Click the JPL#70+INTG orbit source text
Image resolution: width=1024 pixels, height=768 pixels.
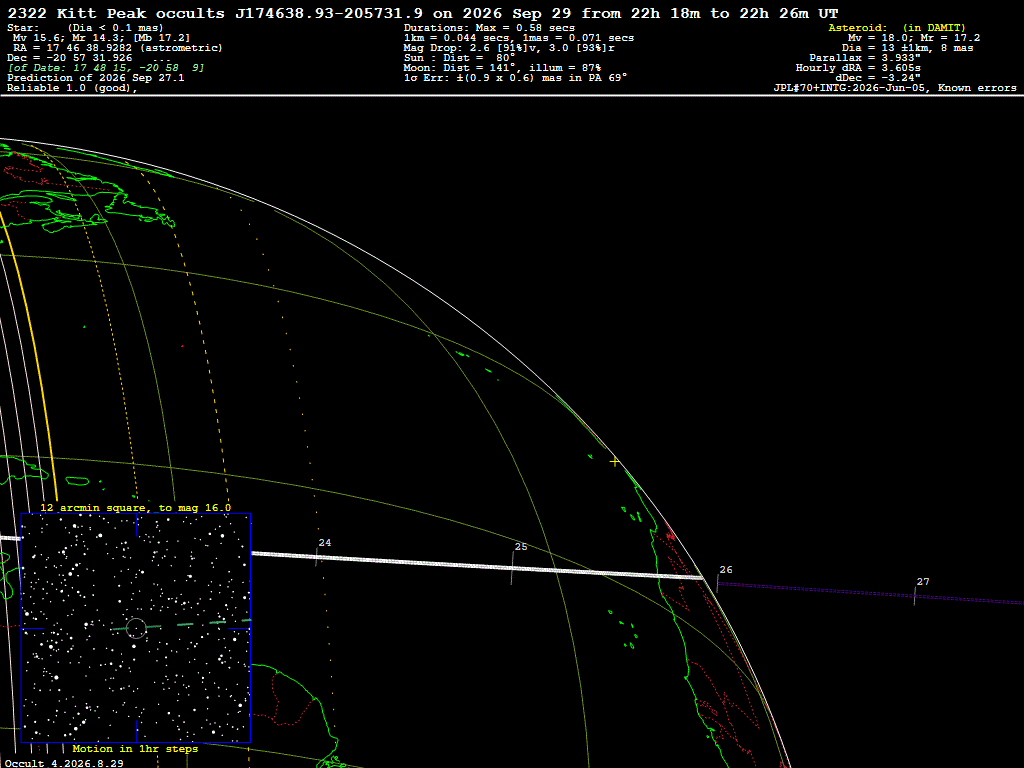895,88
